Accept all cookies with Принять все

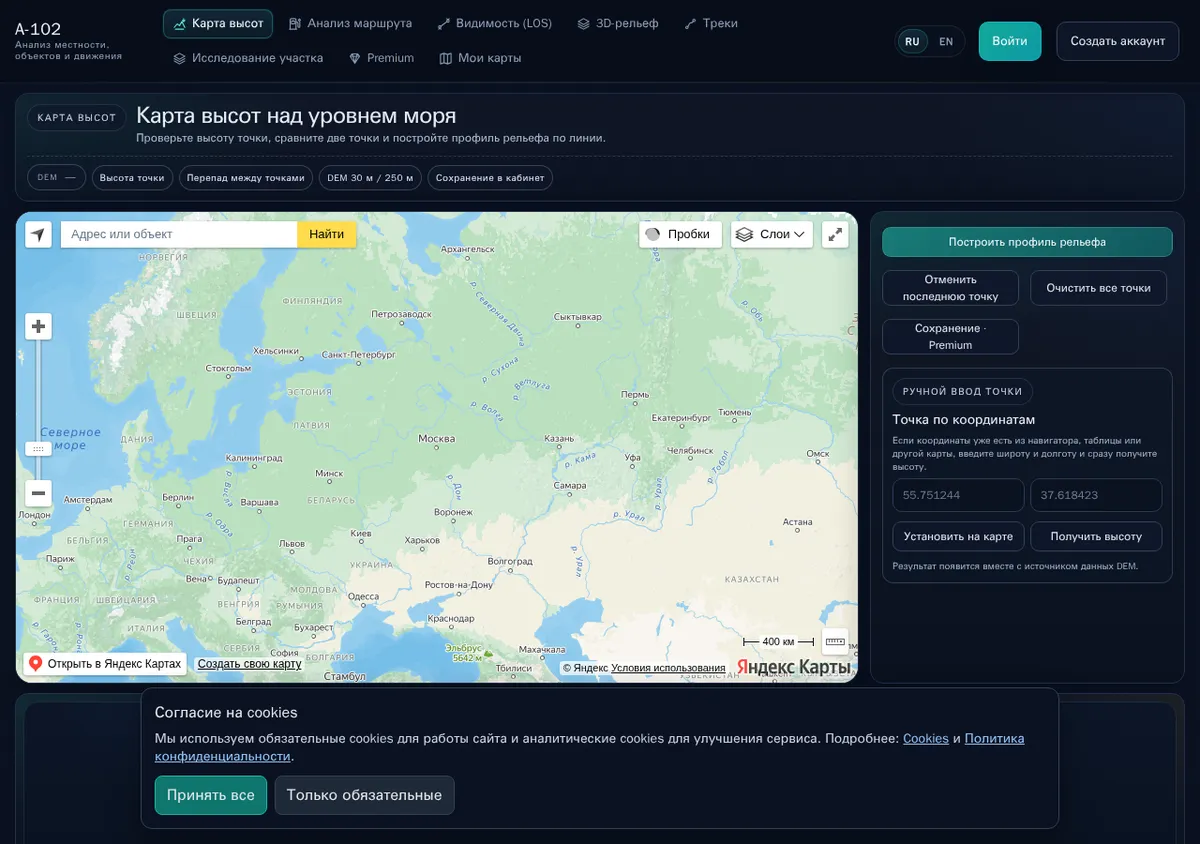[x=211, y=795]
